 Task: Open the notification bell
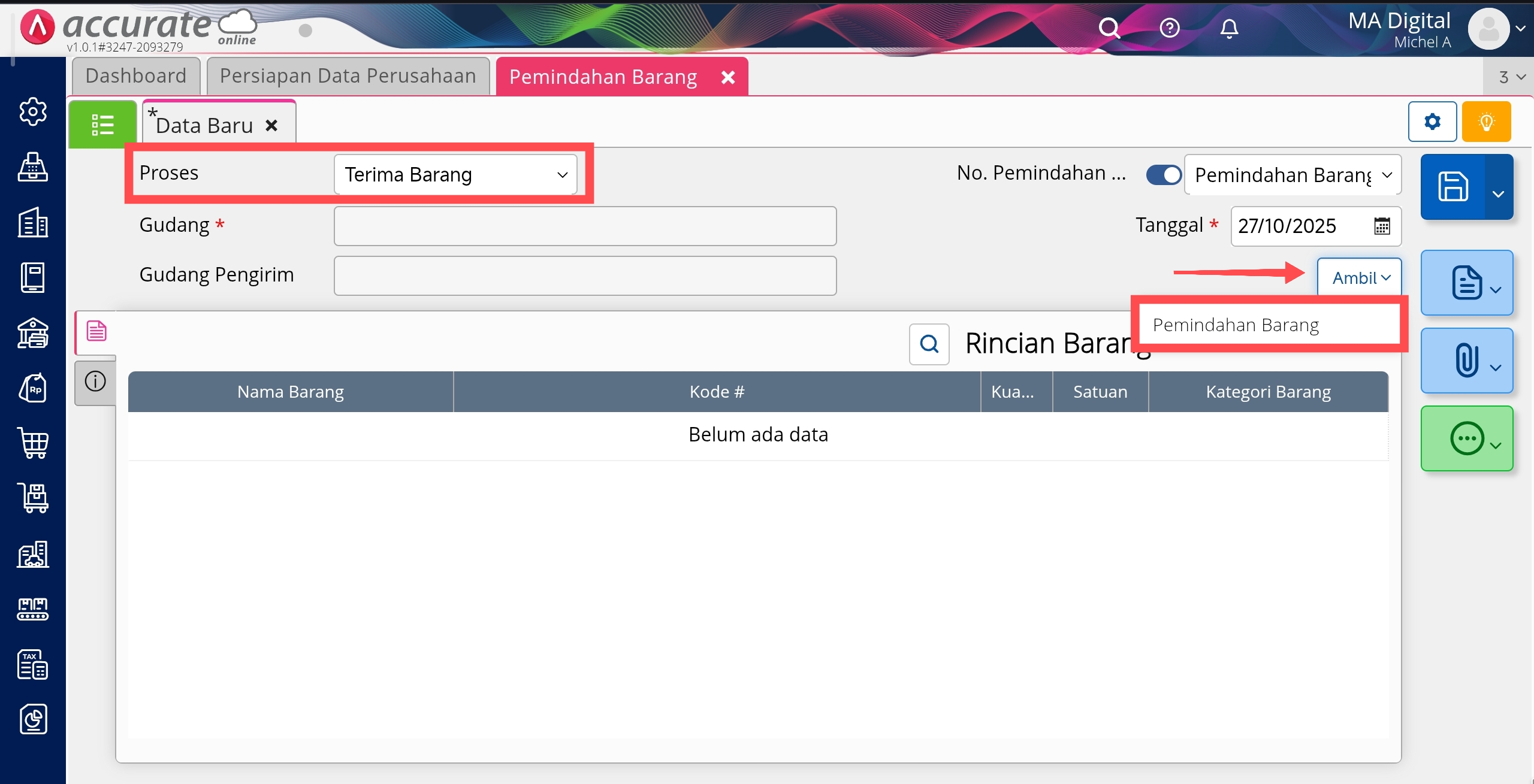coord(1229,28)
